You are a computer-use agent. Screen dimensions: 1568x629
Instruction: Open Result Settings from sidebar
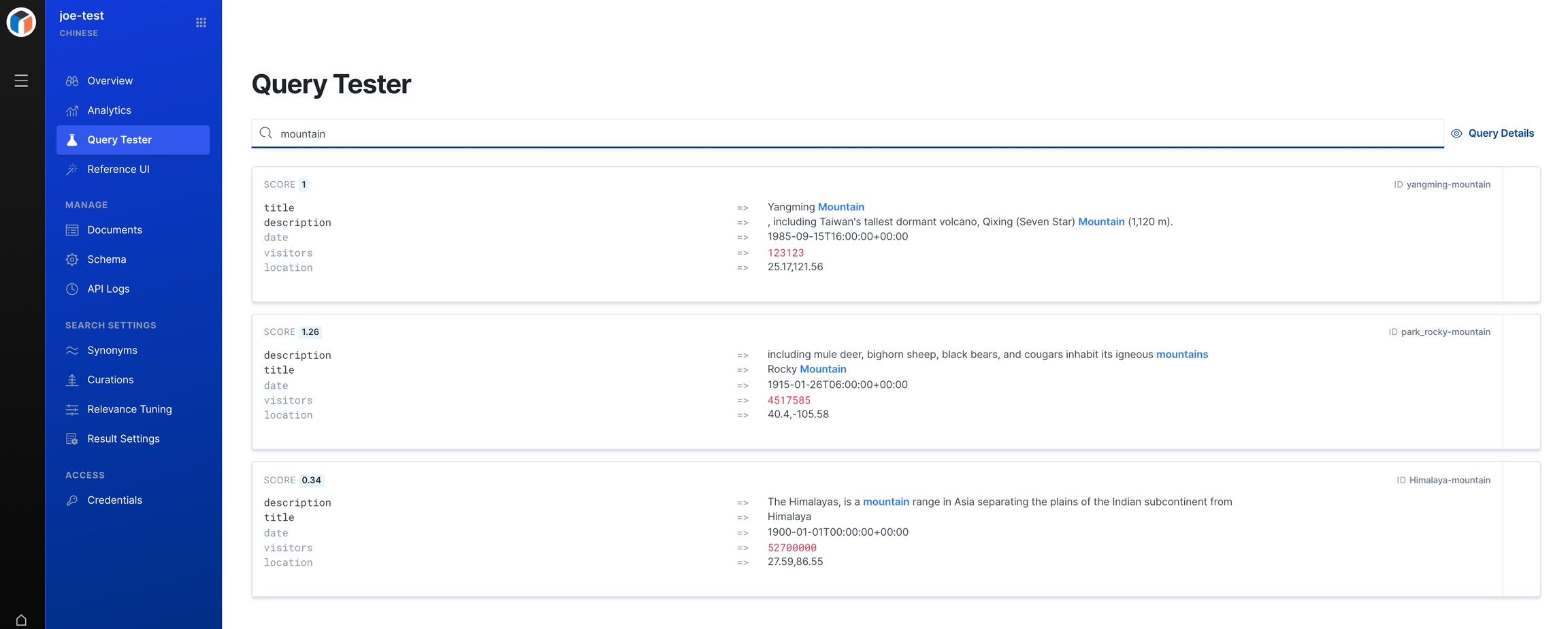pos(123,439)
